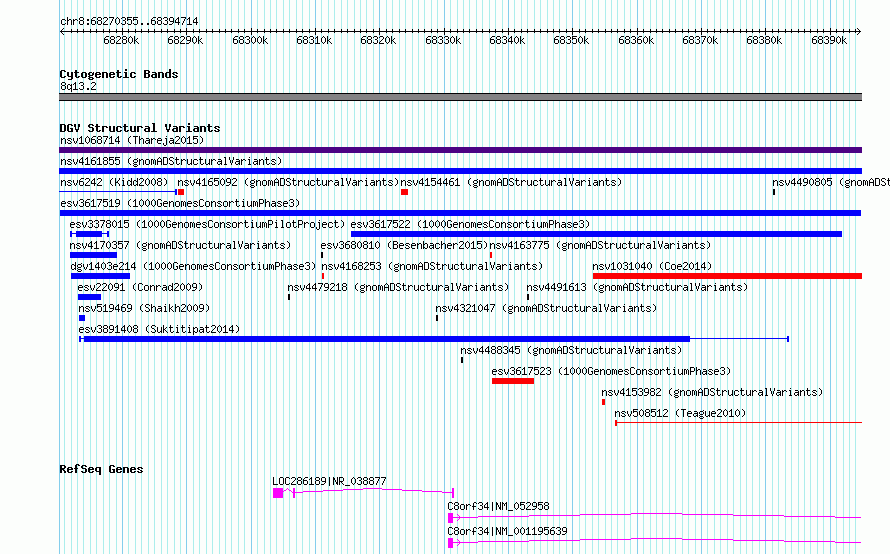
Task: Click the nsv4490805 variant label
Action: [x=830, y=182]
